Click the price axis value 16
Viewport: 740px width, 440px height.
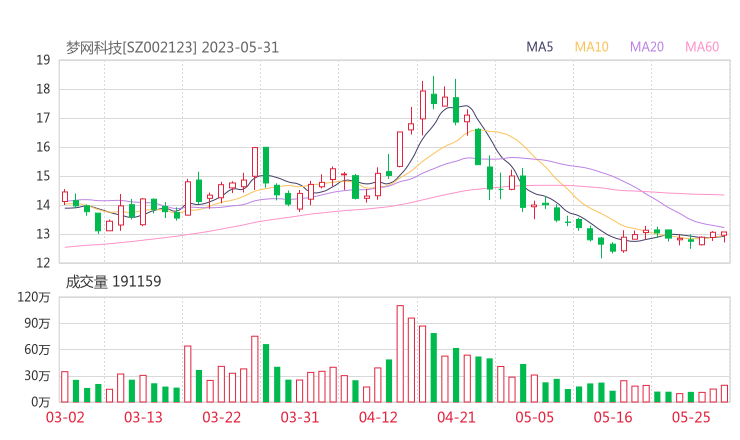[43, 147]
